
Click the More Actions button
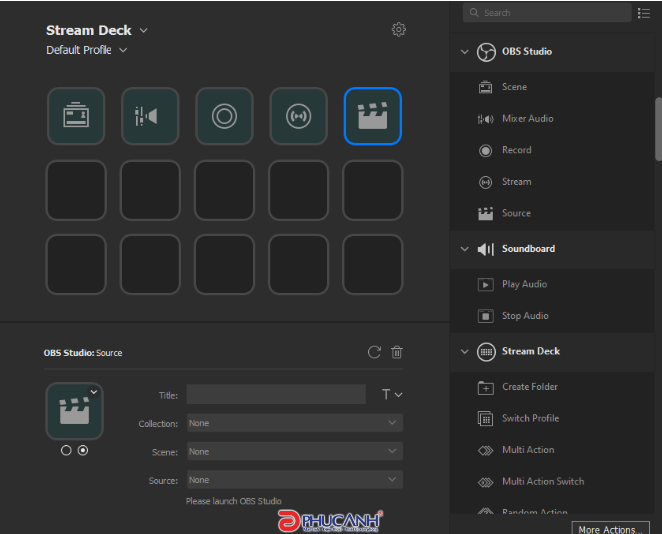[610, 528]
